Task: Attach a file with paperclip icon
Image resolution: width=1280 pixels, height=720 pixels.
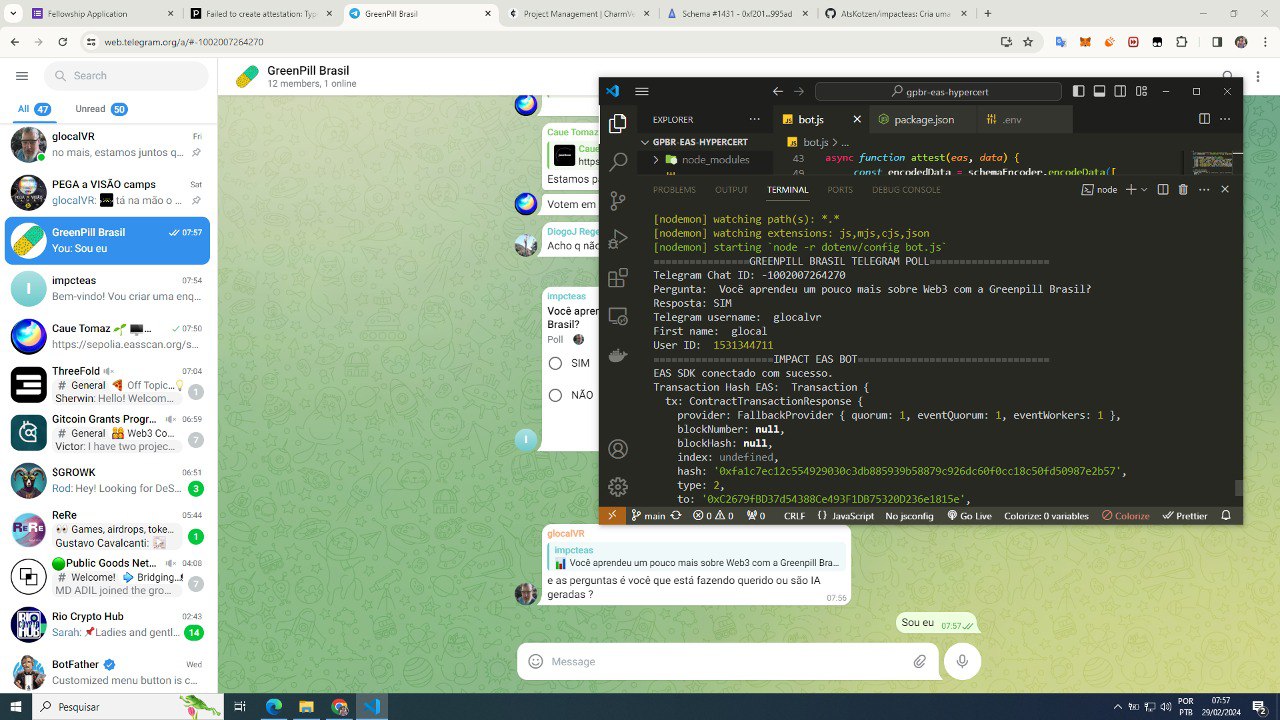Action: tap(920, 662)
